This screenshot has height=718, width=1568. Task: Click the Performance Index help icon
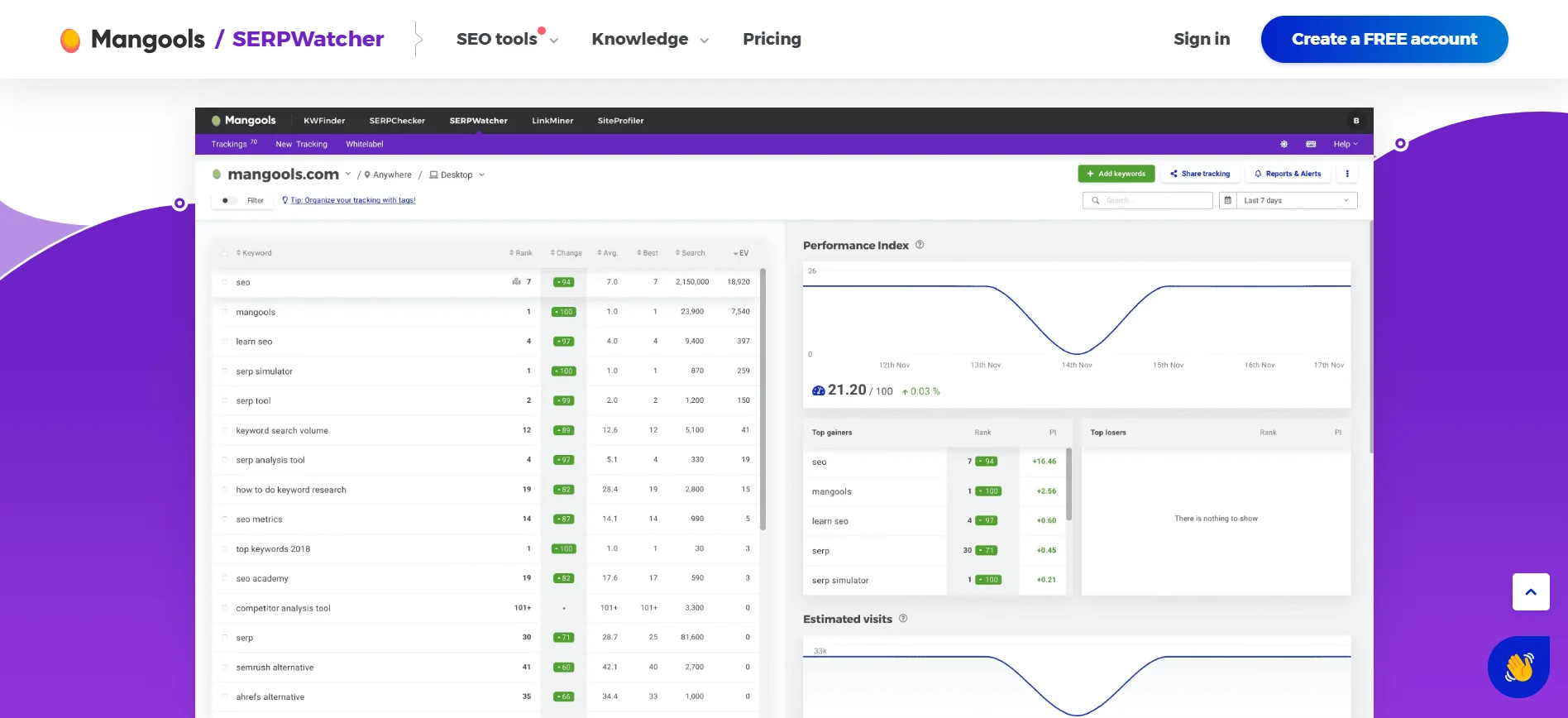pos(920,245)
